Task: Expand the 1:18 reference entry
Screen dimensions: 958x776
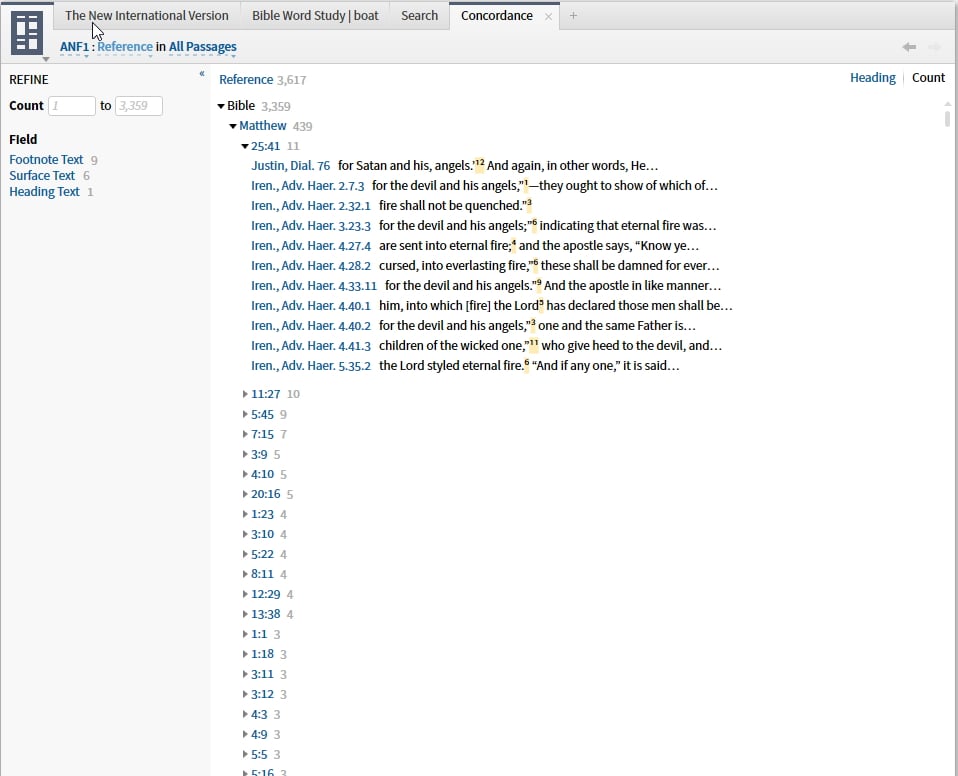Action: point(245,654)
